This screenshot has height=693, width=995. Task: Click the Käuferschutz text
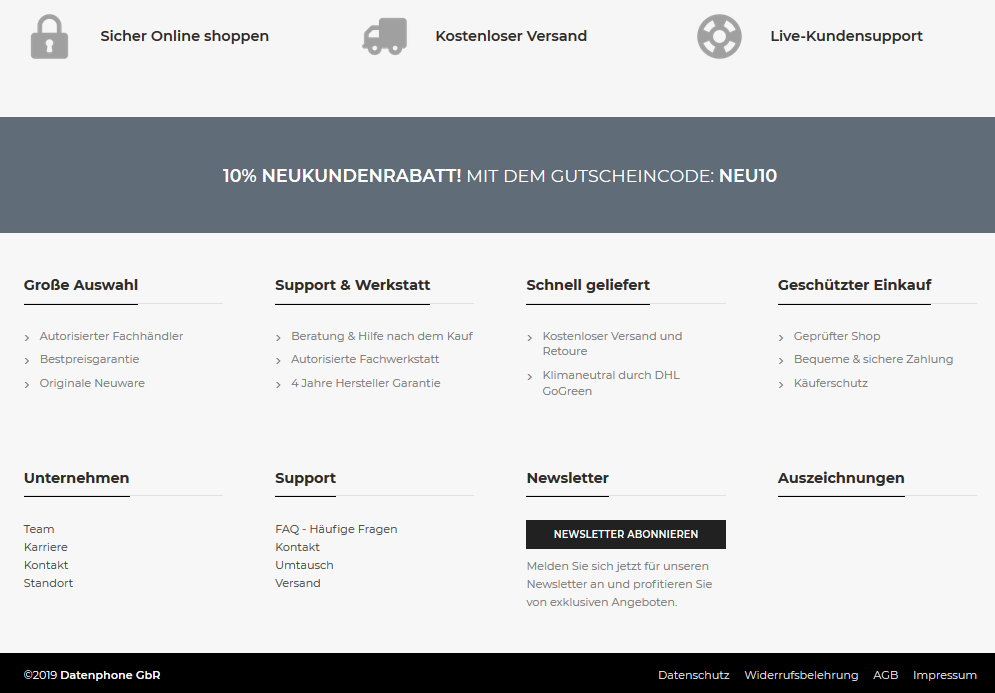[x=831, y=383]
